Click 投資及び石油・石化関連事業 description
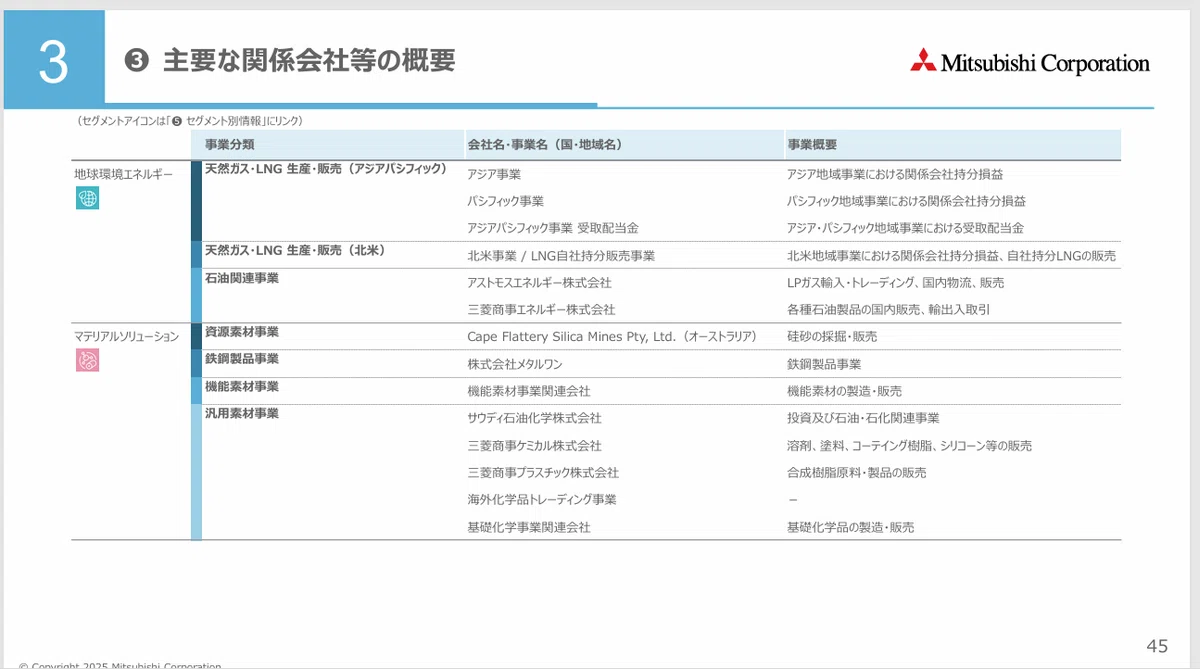The width and height of the screenshot is (1200, 669). click(864, 418)
